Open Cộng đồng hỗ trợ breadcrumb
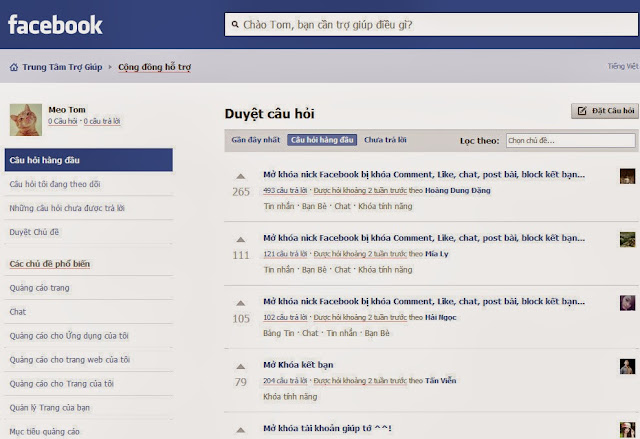 tap(154, 67)
